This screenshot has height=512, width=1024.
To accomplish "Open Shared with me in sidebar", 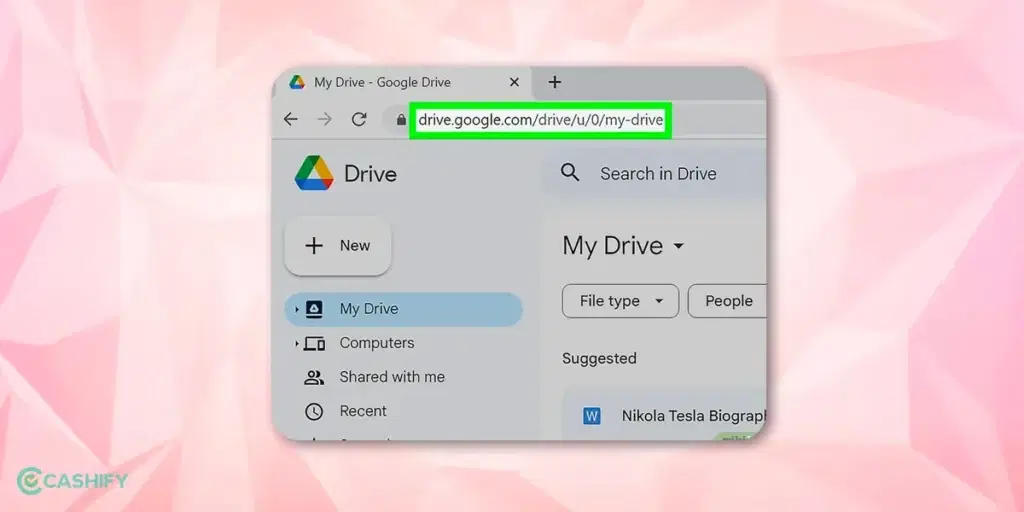I will [x=392, y=377].
